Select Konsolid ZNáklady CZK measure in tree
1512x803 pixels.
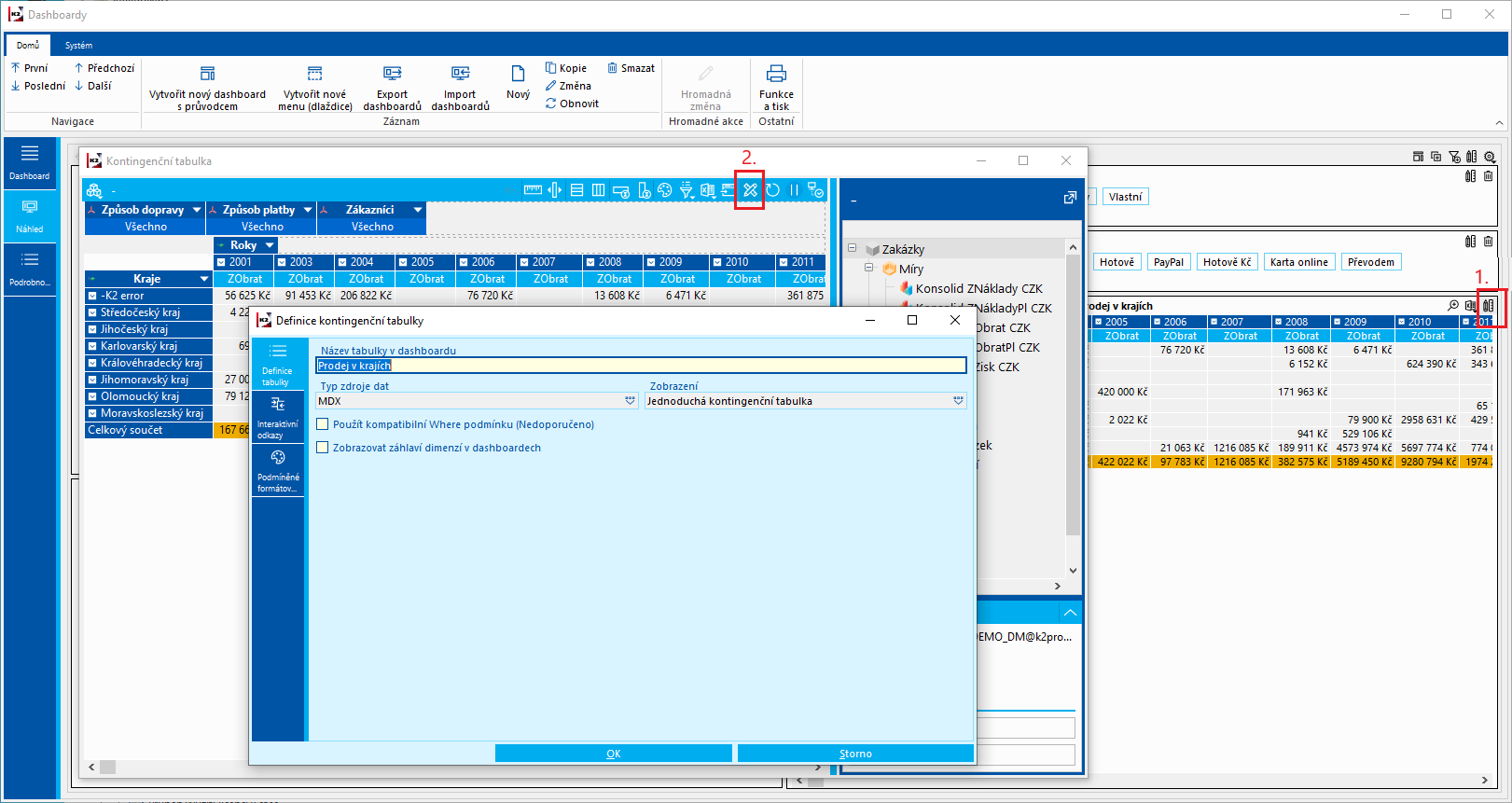click(x=979, y=288)
